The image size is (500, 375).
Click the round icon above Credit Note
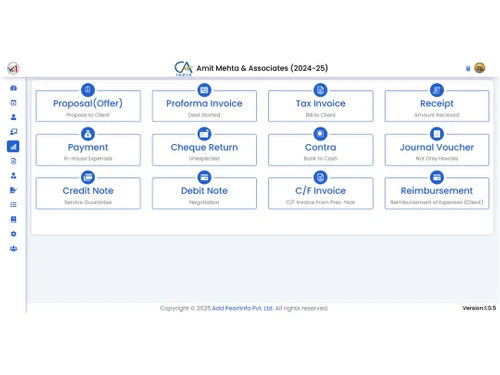(88, 177)
